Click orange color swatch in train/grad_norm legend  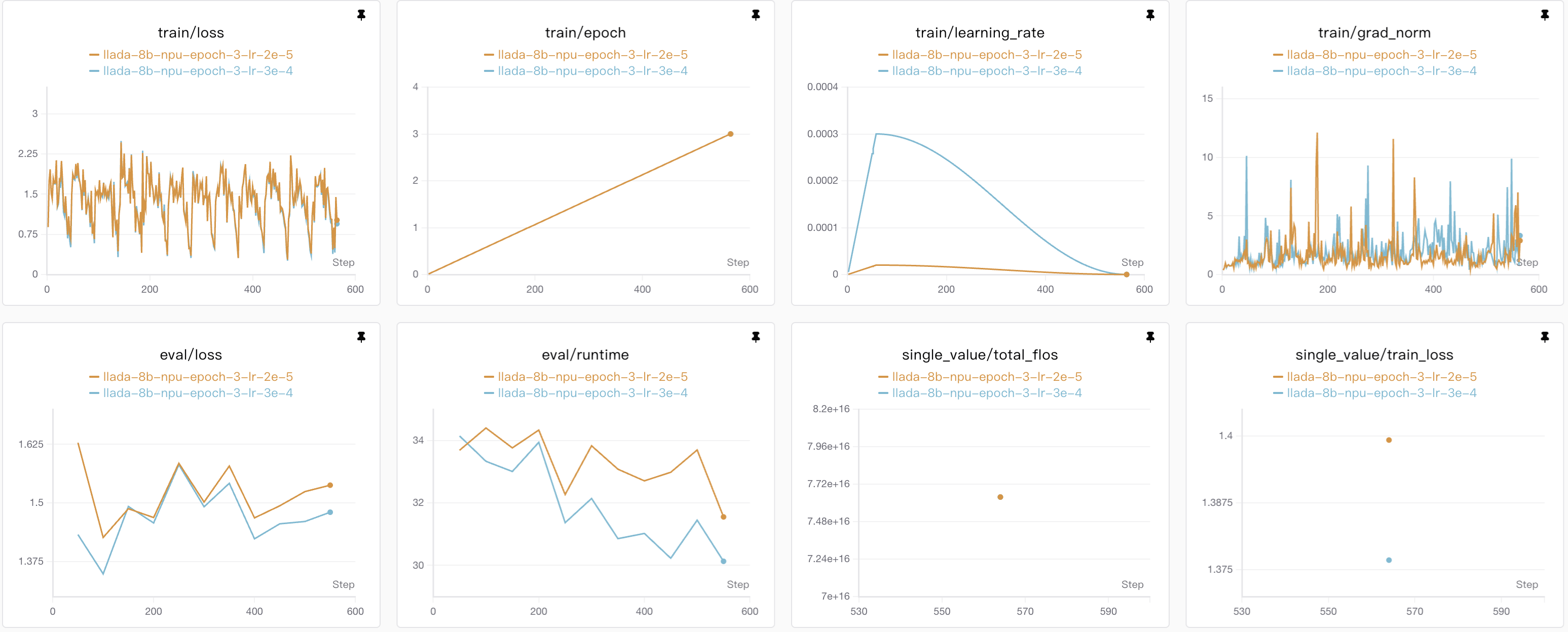1278,55
